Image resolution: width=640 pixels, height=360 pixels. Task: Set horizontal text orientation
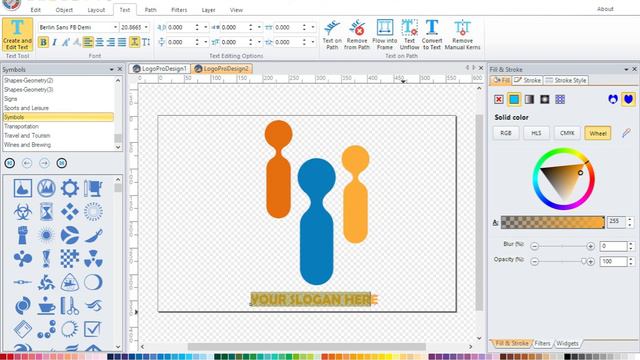[134, 42]
